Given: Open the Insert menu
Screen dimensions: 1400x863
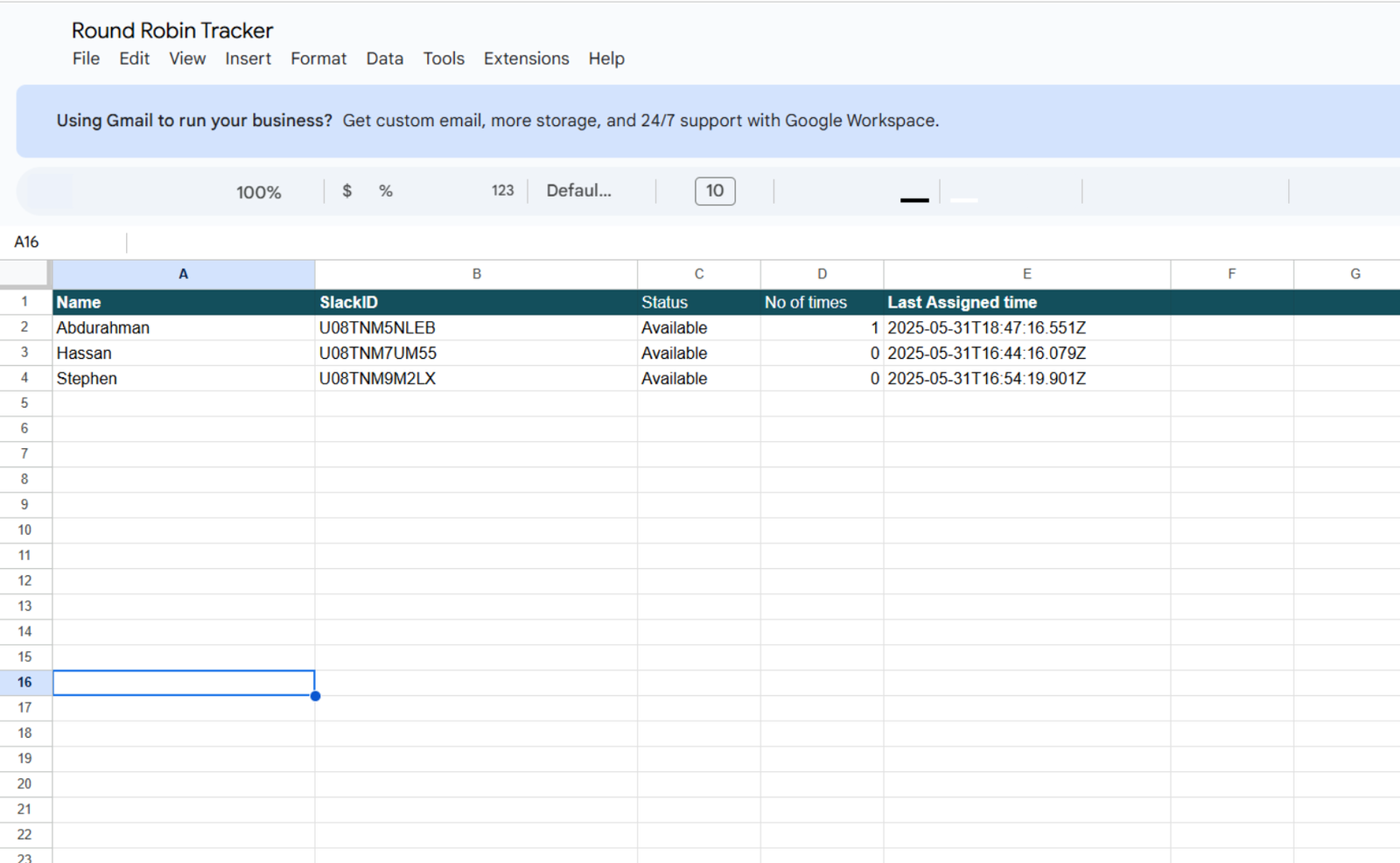Looking at the screenshot, I should click(x=248, y=59).
